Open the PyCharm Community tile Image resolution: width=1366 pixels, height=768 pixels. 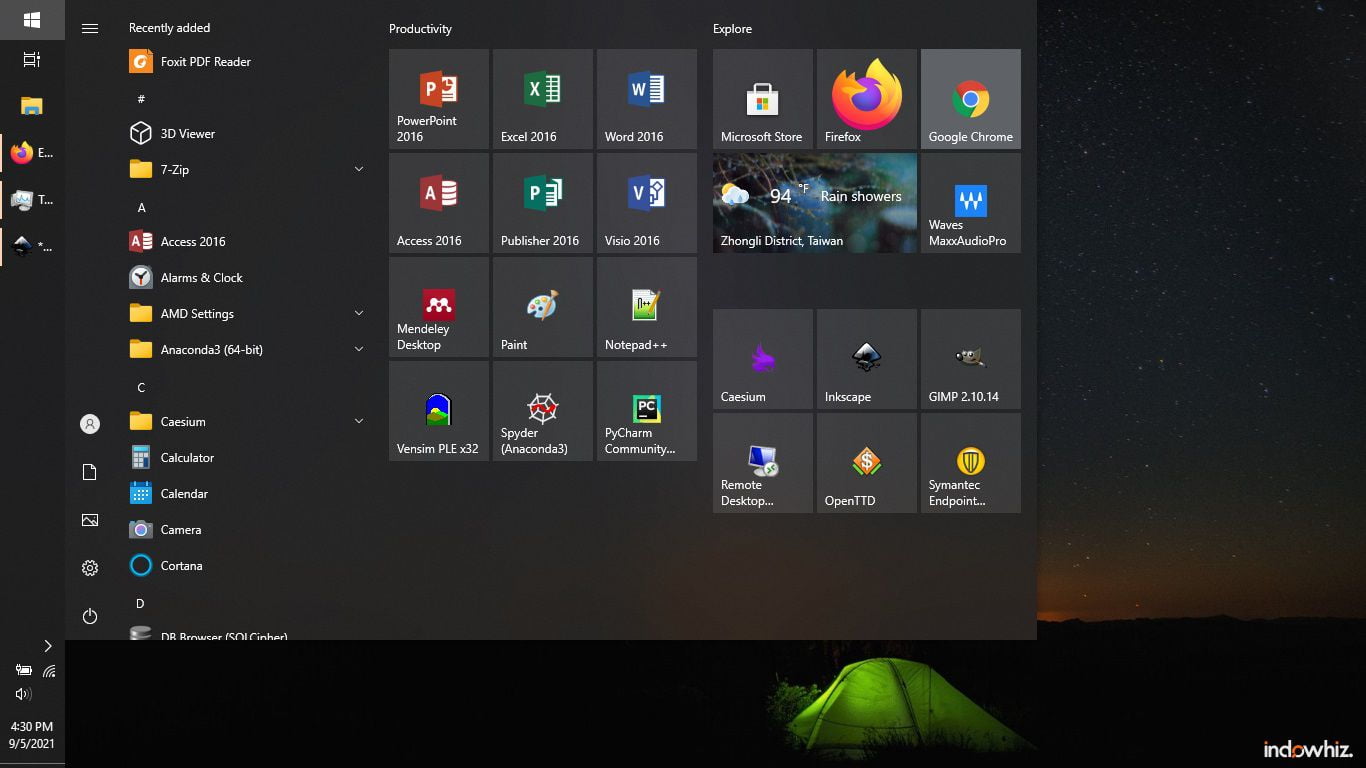click(x=647, y=411)
